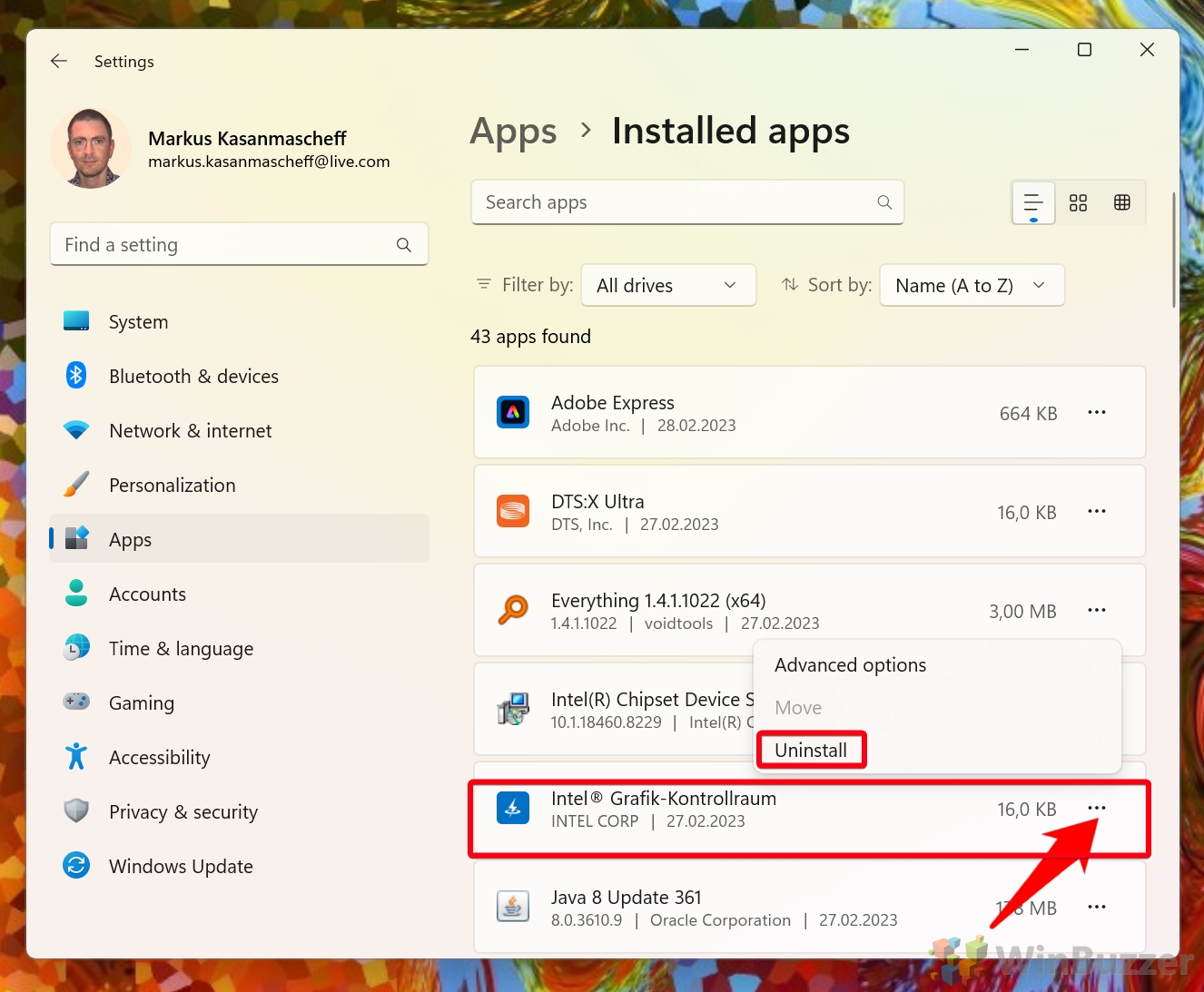Click the back arrow in Settings
1204x992 pixels.
point(58,61)
